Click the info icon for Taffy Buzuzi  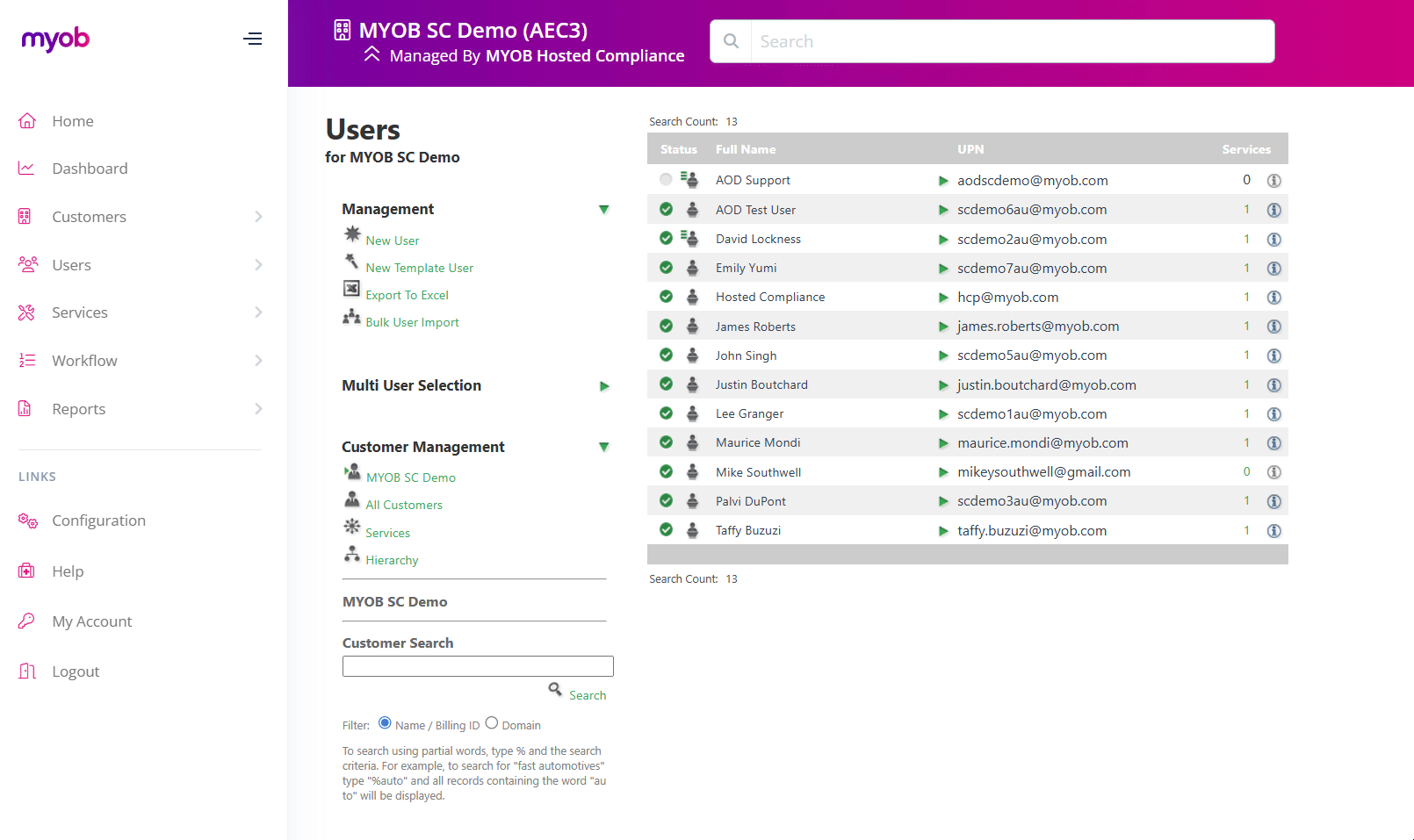tap(1274, 531)
